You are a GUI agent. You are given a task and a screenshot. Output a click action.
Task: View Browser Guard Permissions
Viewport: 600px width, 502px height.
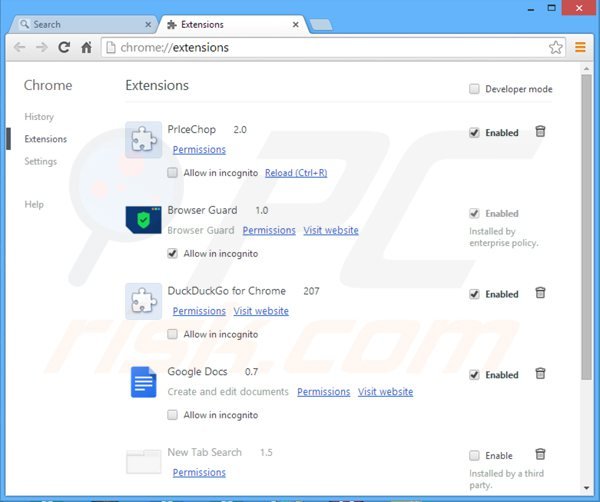point(269,230)
